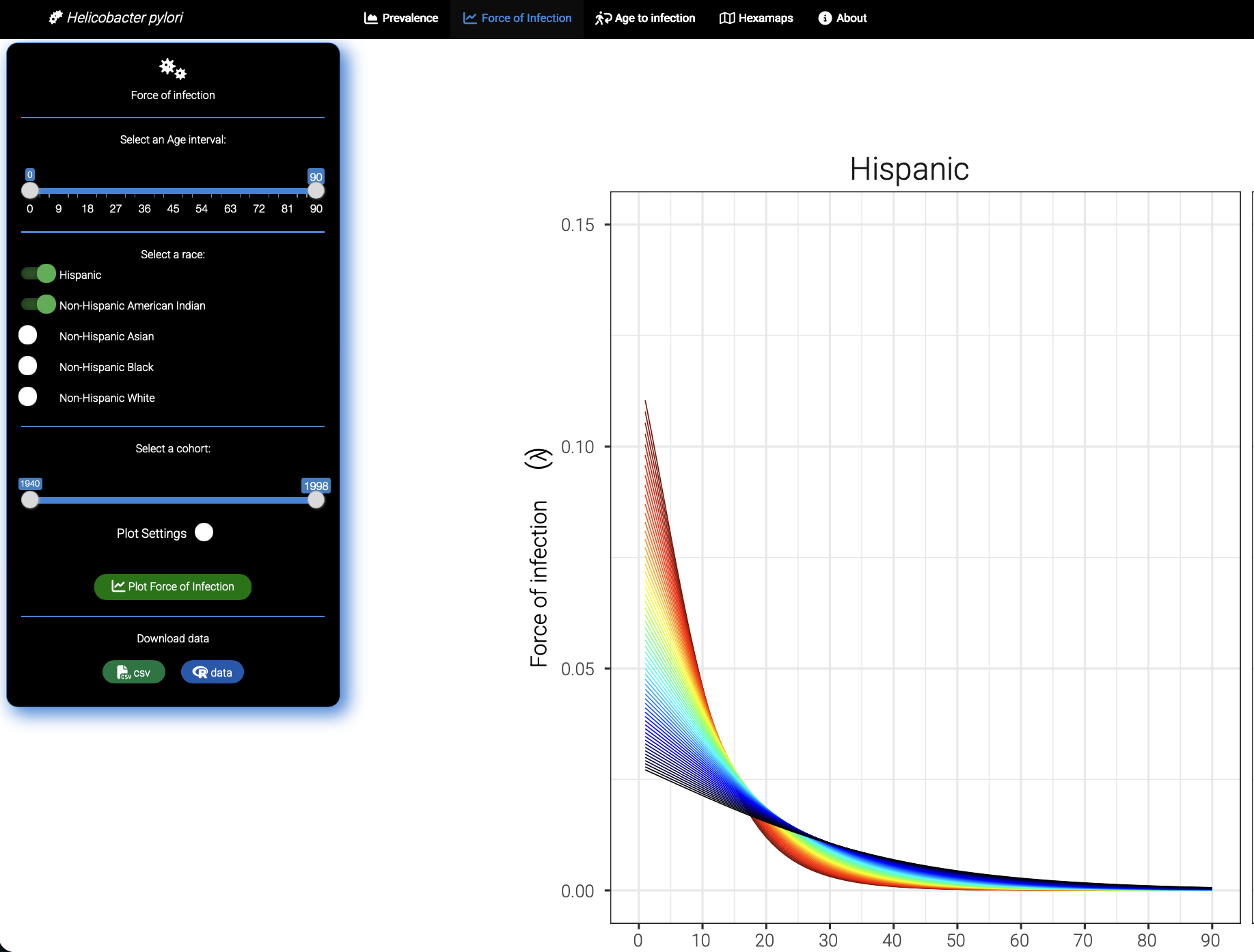
Task: Enable the Non-Hispanic White toggle
Action: [x=28, y=397]
